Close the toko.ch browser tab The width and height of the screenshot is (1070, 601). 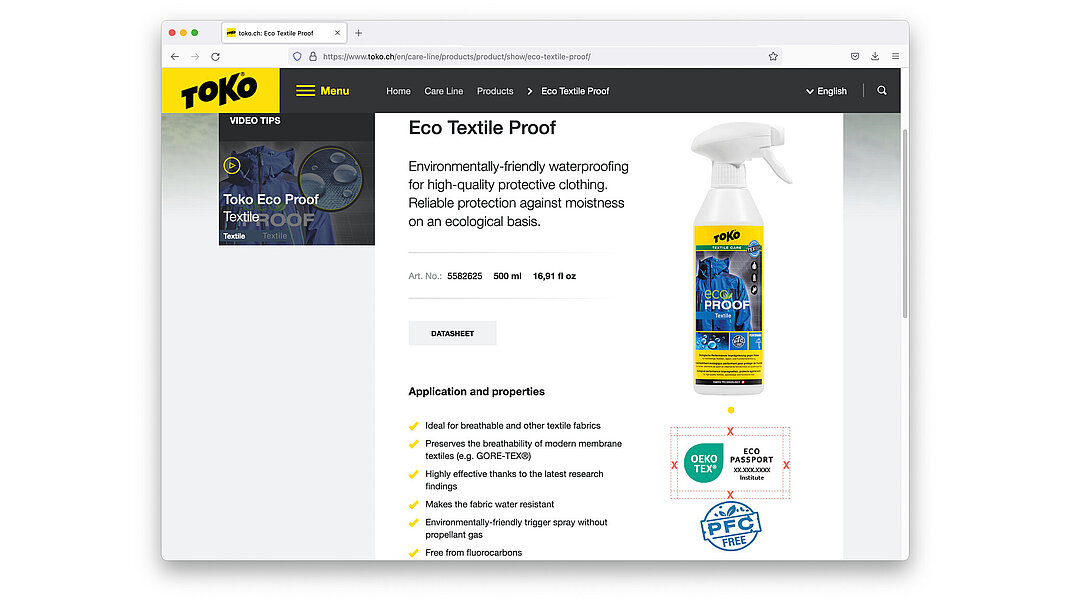pyautogui.click(x=337, y=33)
